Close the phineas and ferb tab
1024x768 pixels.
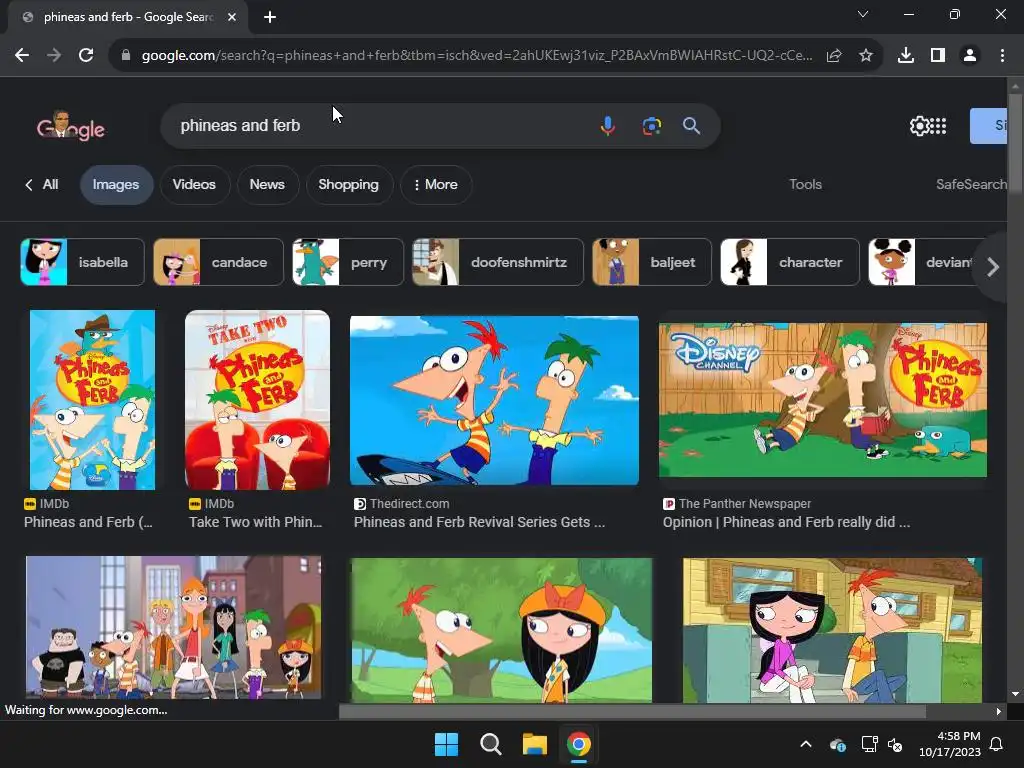pyautogui.click(x=232, y=17)
